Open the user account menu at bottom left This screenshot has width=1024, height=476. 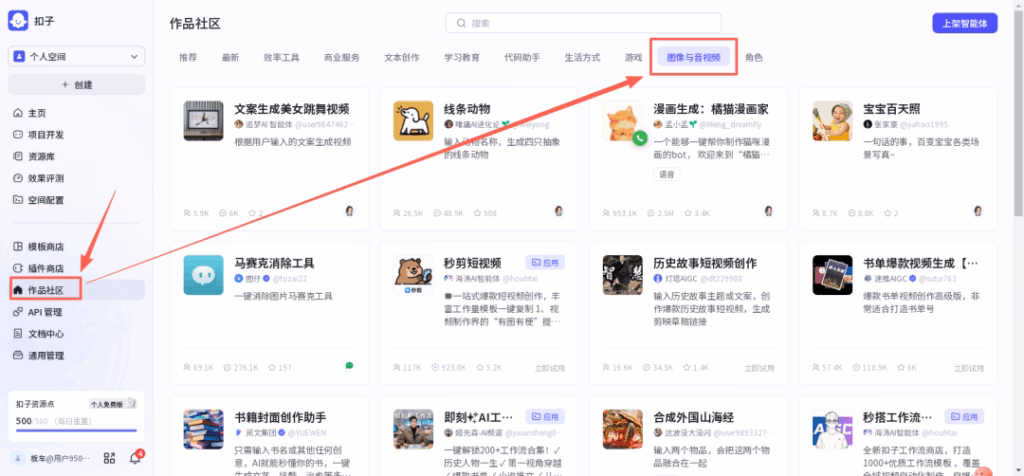pos(50,458)
